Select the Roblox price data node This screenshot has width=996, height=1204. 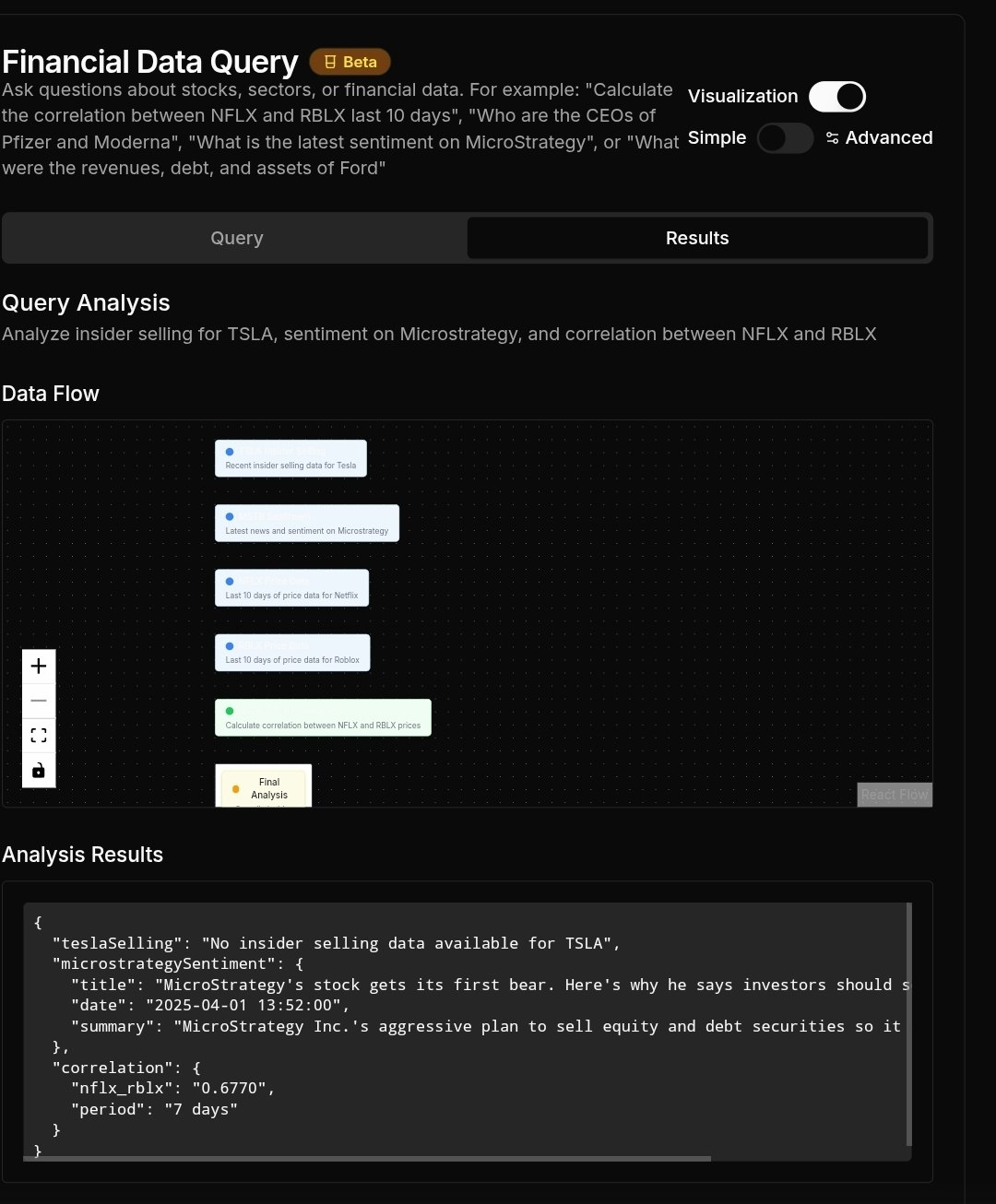tap(292, 653)
